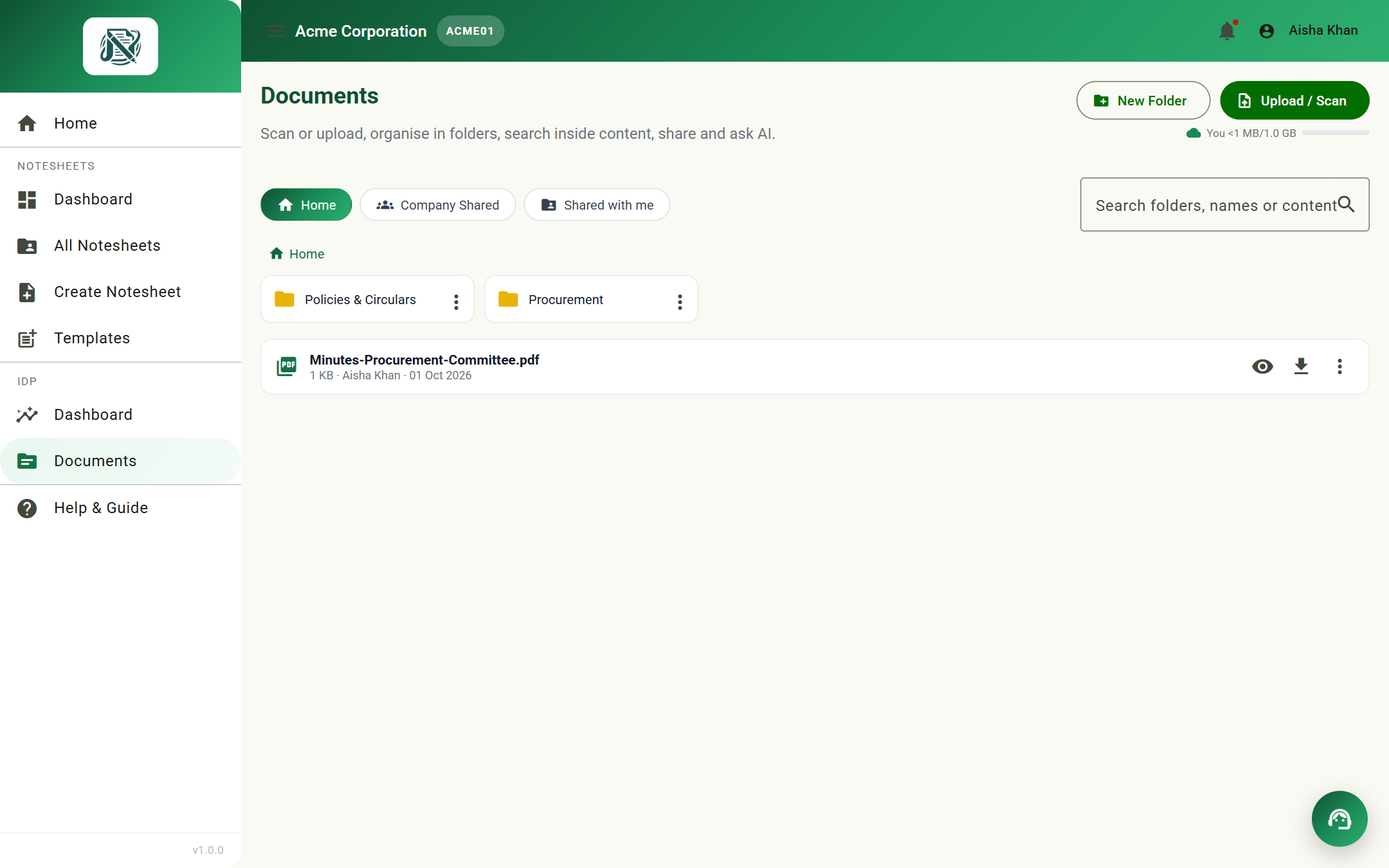This screenshot has width=1389, height=868.
Task: Open Templates in sidebar
Action: click(x=120, y=338)
